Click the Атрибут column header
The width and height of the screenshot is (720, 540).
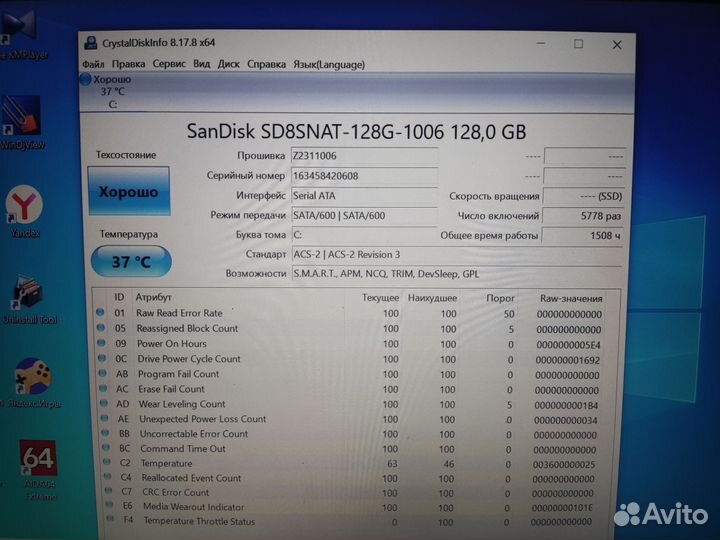point(153,297)
